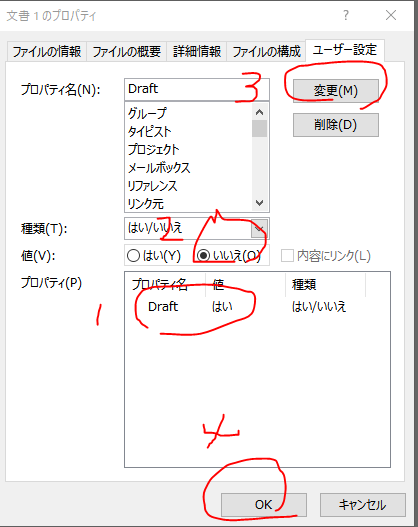
Task: Click the name list scroll up arrow
Action: click(x=259, y=112)
